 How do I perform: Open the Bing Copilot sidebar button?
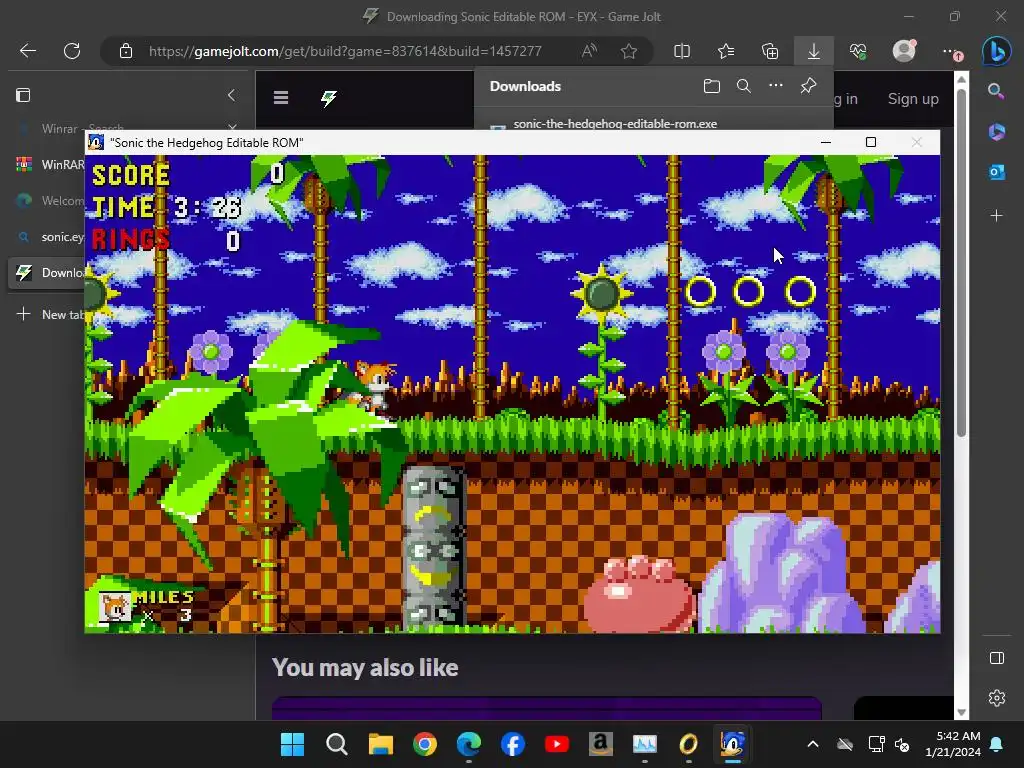[x=997, y=51]
